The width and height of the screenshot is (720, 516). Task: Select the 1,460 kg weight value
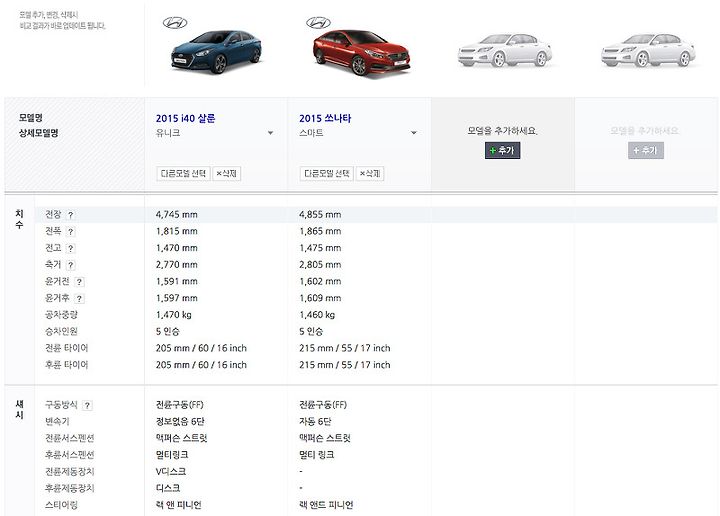317,315
